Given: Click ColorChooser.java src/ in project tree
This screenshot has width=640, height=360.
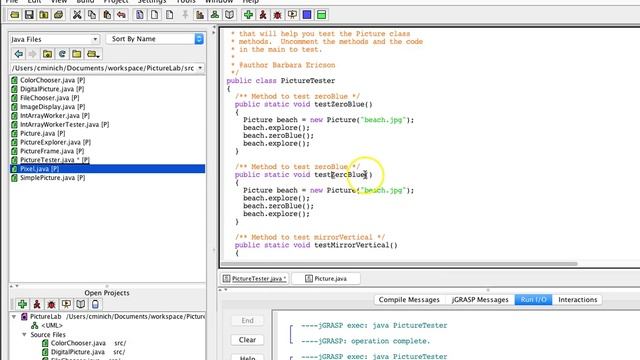Looking at the screenshot, I should pyautogui.click(x=84, y=343).
